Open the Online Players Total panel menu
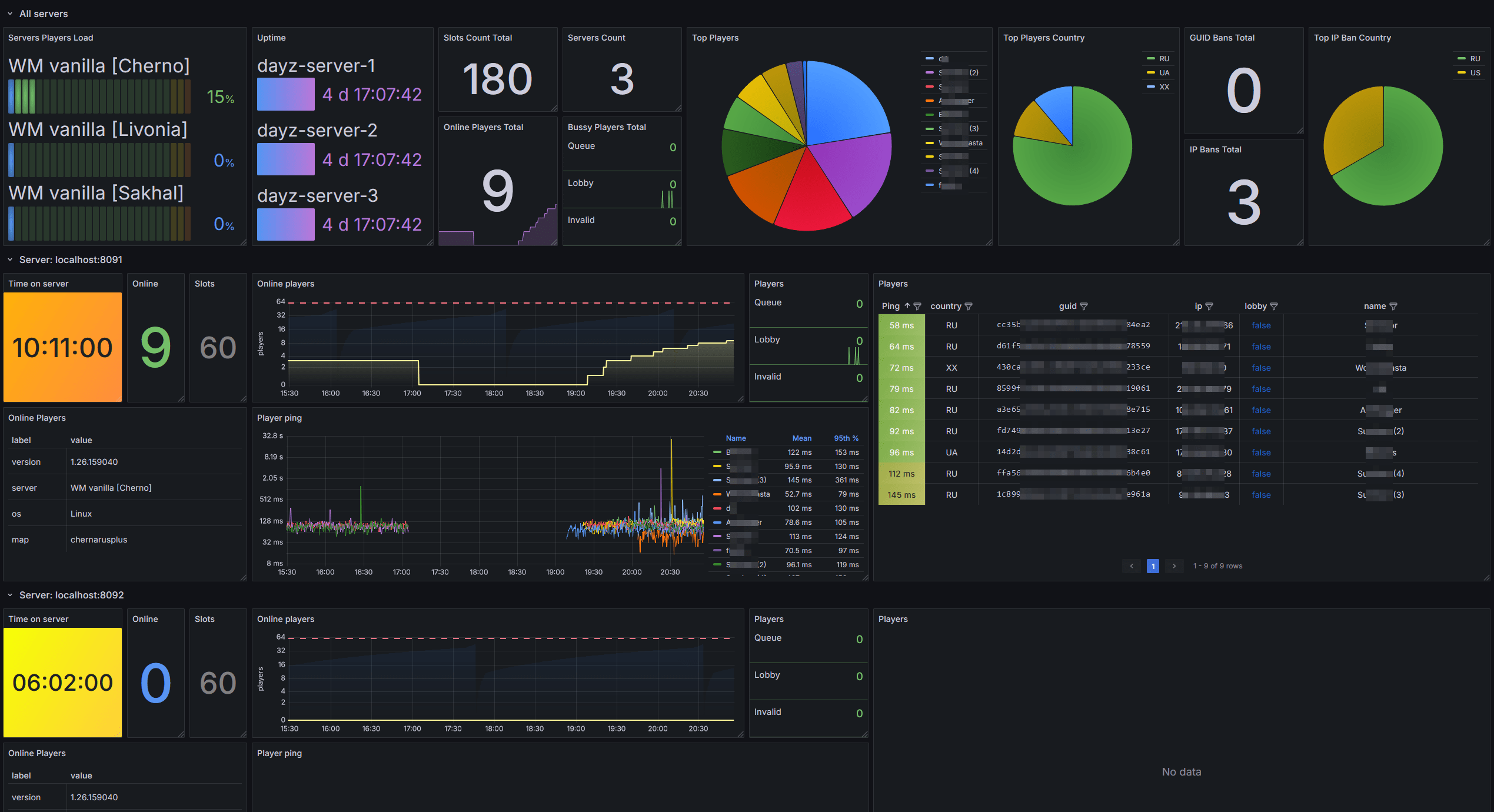 click(483, 127)
